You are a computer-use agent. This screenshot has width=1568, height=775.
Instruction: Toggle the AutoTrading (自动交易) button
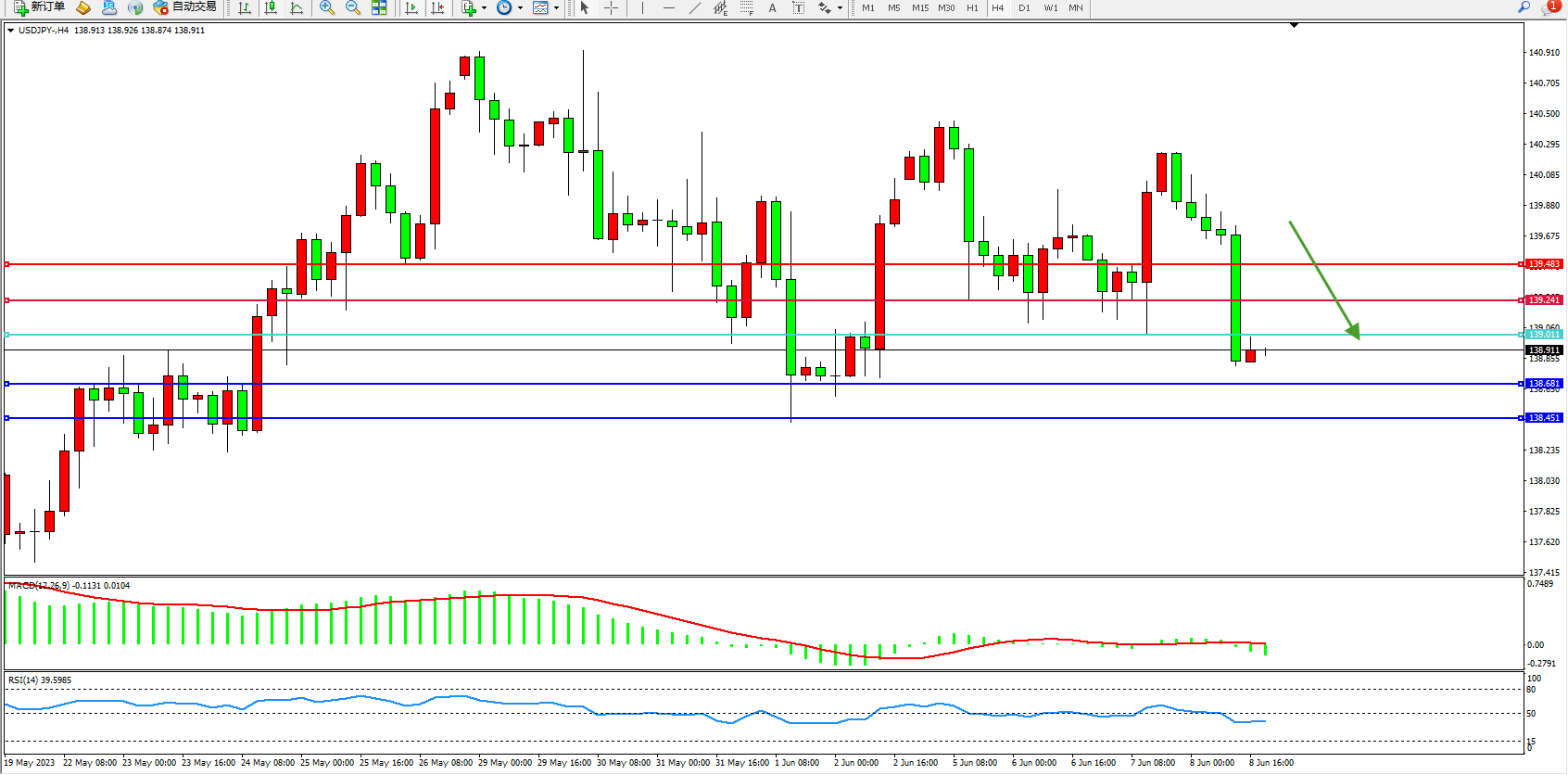pyautogui.click(x=185, y=7)
